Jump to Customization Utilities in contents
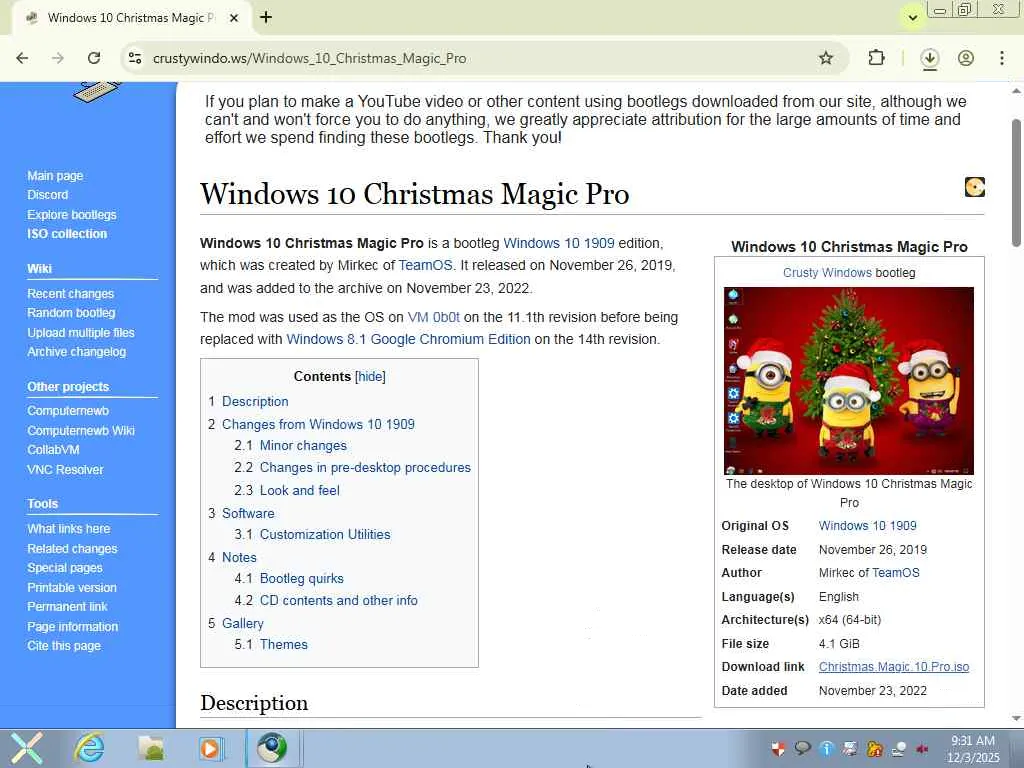Screen dimensions: 1024x768 pyautogui.click(x=325, y=534)
